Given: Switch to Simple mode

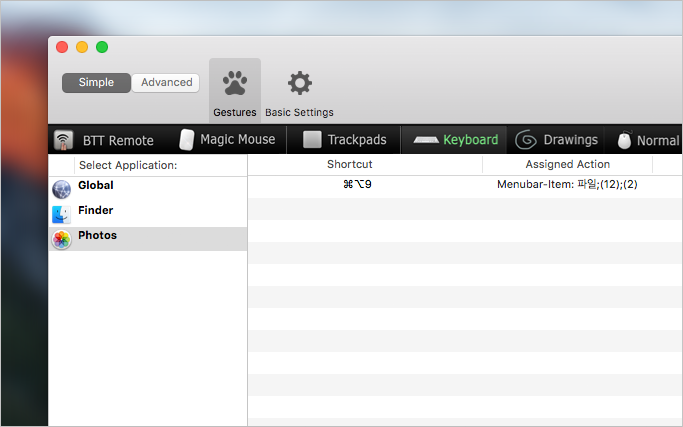Looking at the screenshot, I should point(96,82).
